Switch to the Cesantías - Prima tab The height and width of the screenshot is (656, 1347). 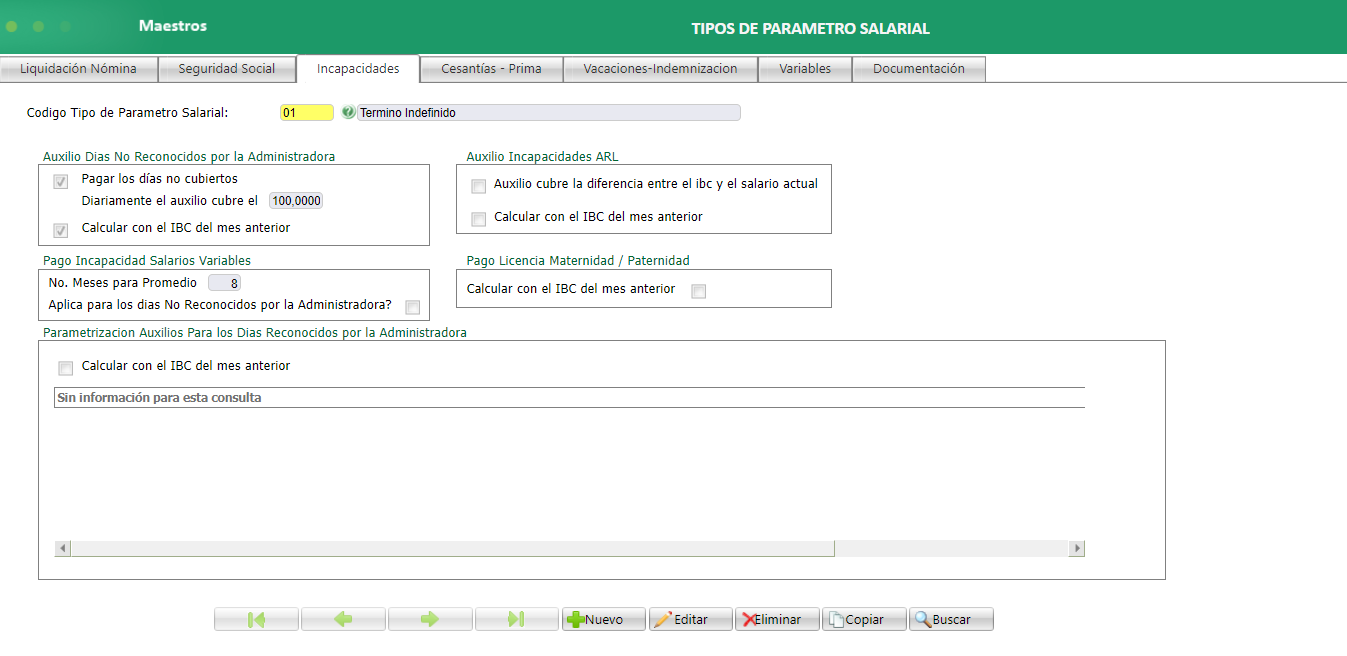click(491, 68)
